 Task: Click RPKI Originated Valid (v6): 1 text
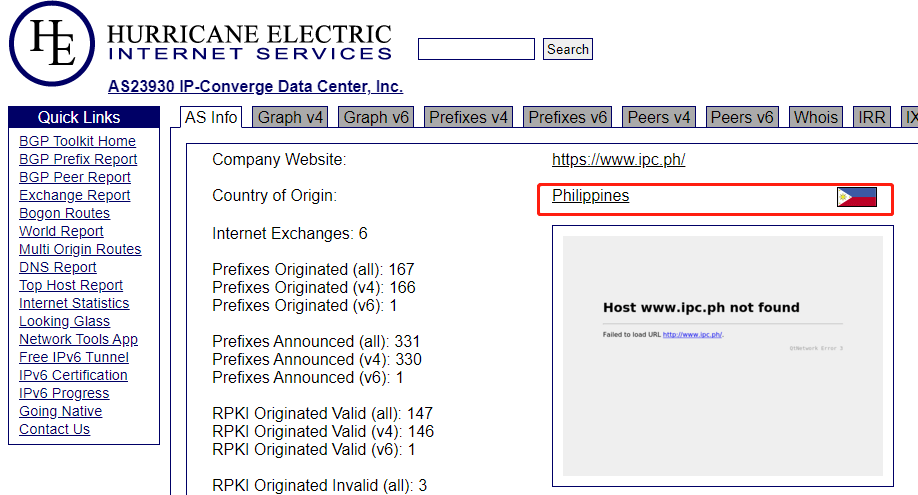click(314, 450)
